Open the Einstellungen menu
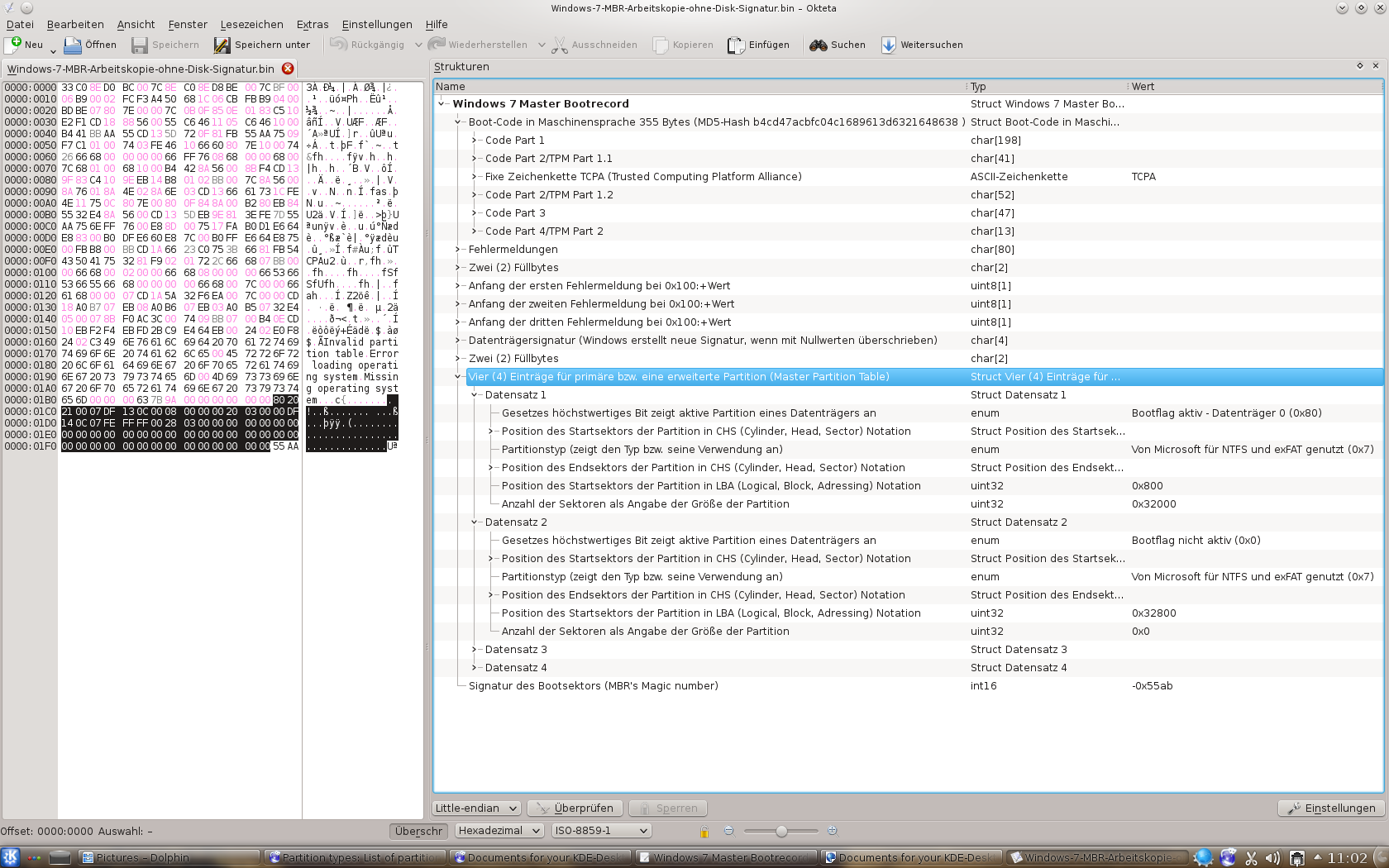Screen dimensions: 1389x868 377,25
